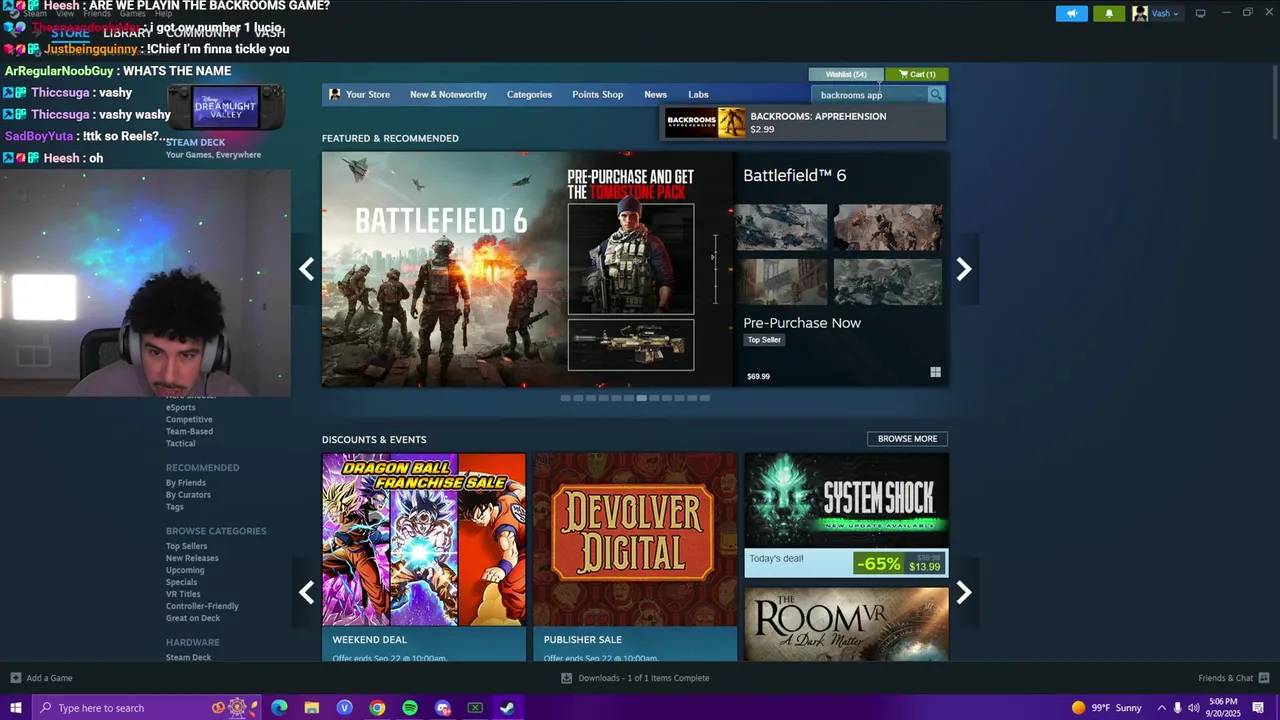Open the News store tab
The image size is (1280, 720).
point(655,95)
